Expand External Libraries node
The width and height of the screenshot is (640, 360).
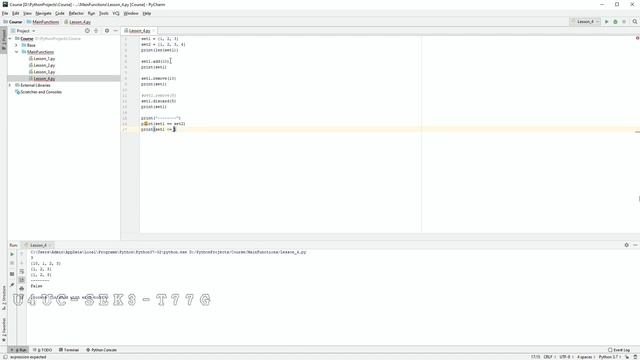(x=10, y=85)
